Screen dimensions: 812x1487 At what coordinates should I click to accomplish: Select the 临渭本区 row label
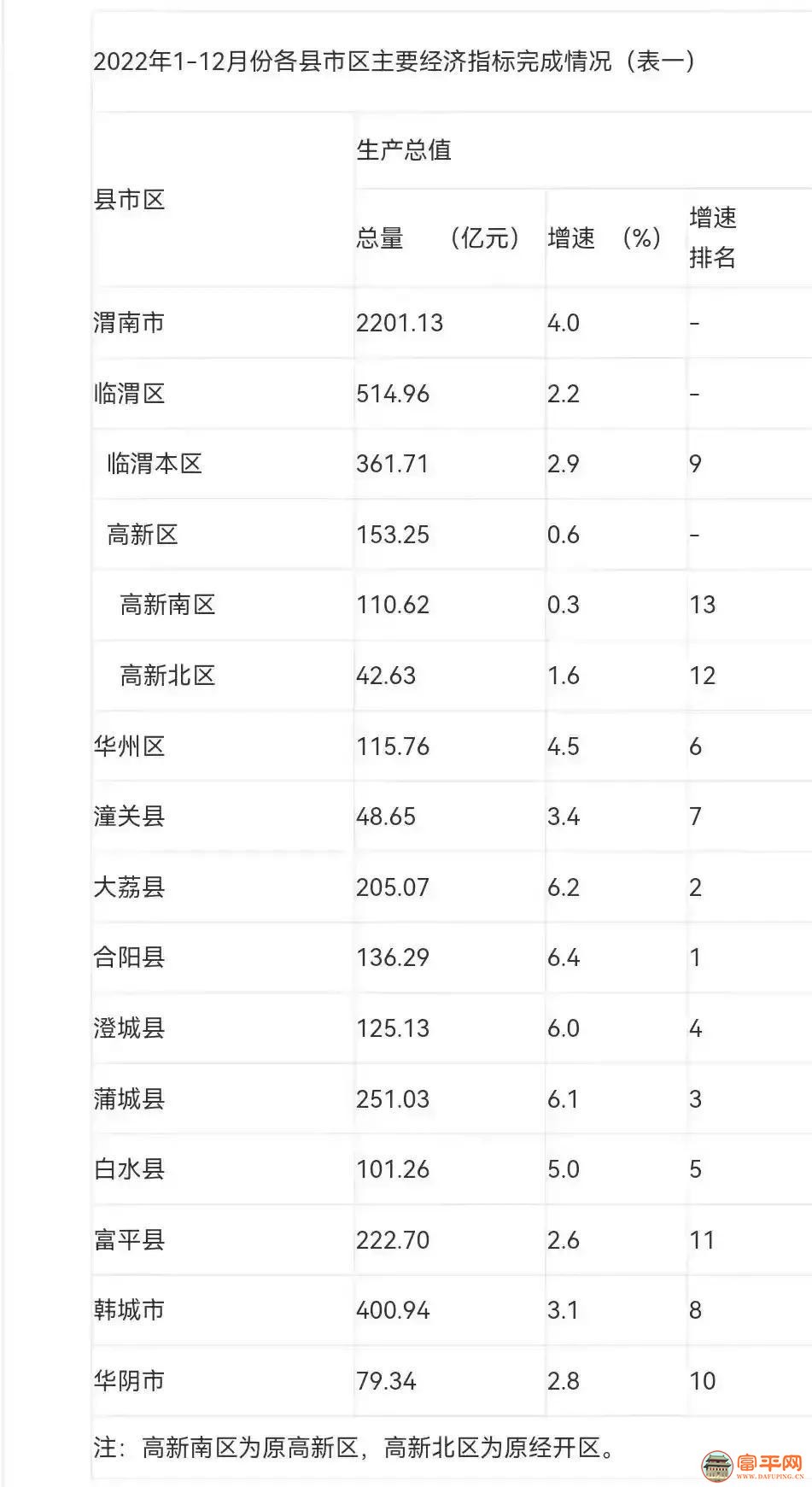[x=155, y=464]
